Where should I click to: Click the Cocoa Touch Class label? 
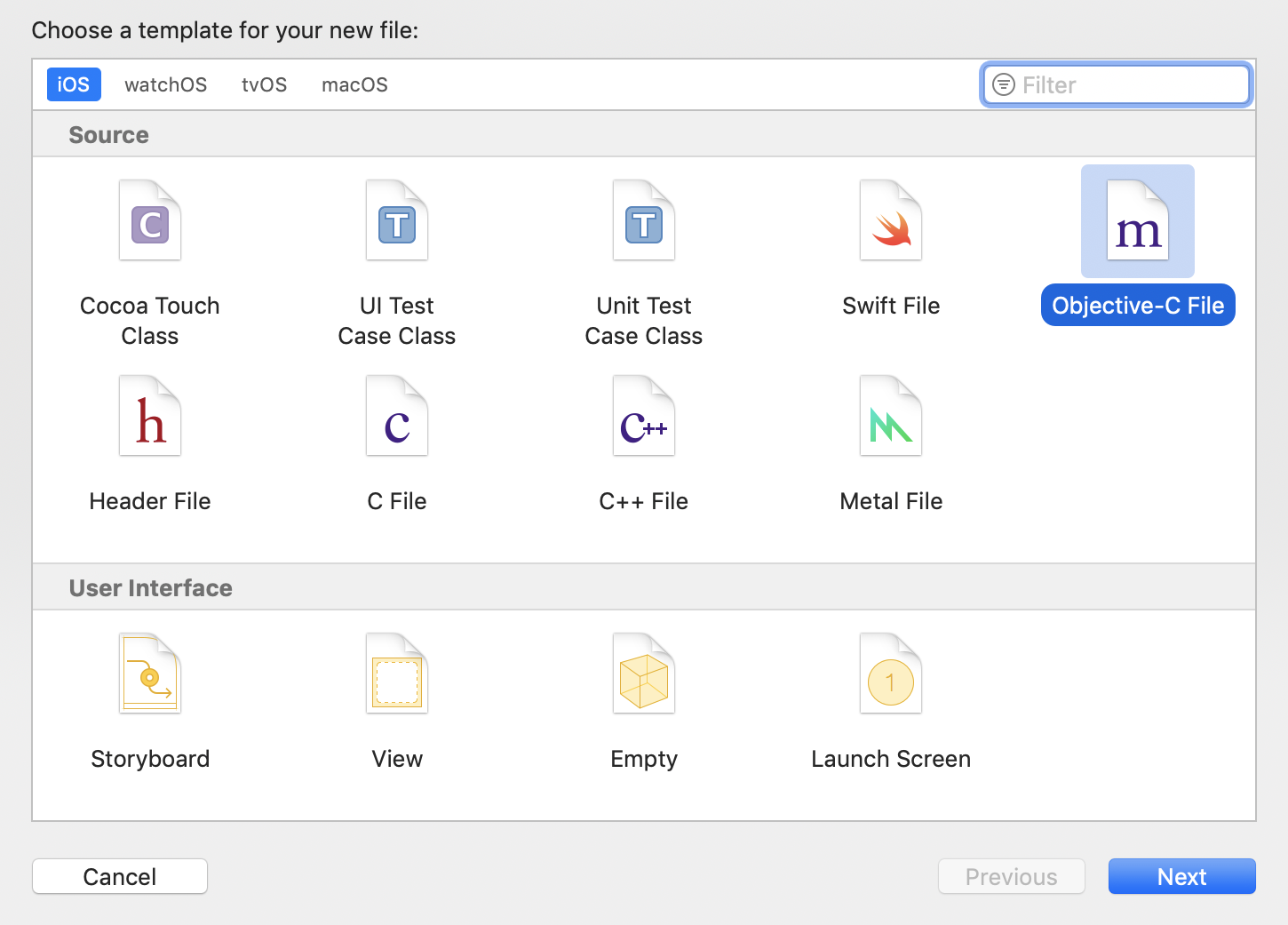point(150,321)
